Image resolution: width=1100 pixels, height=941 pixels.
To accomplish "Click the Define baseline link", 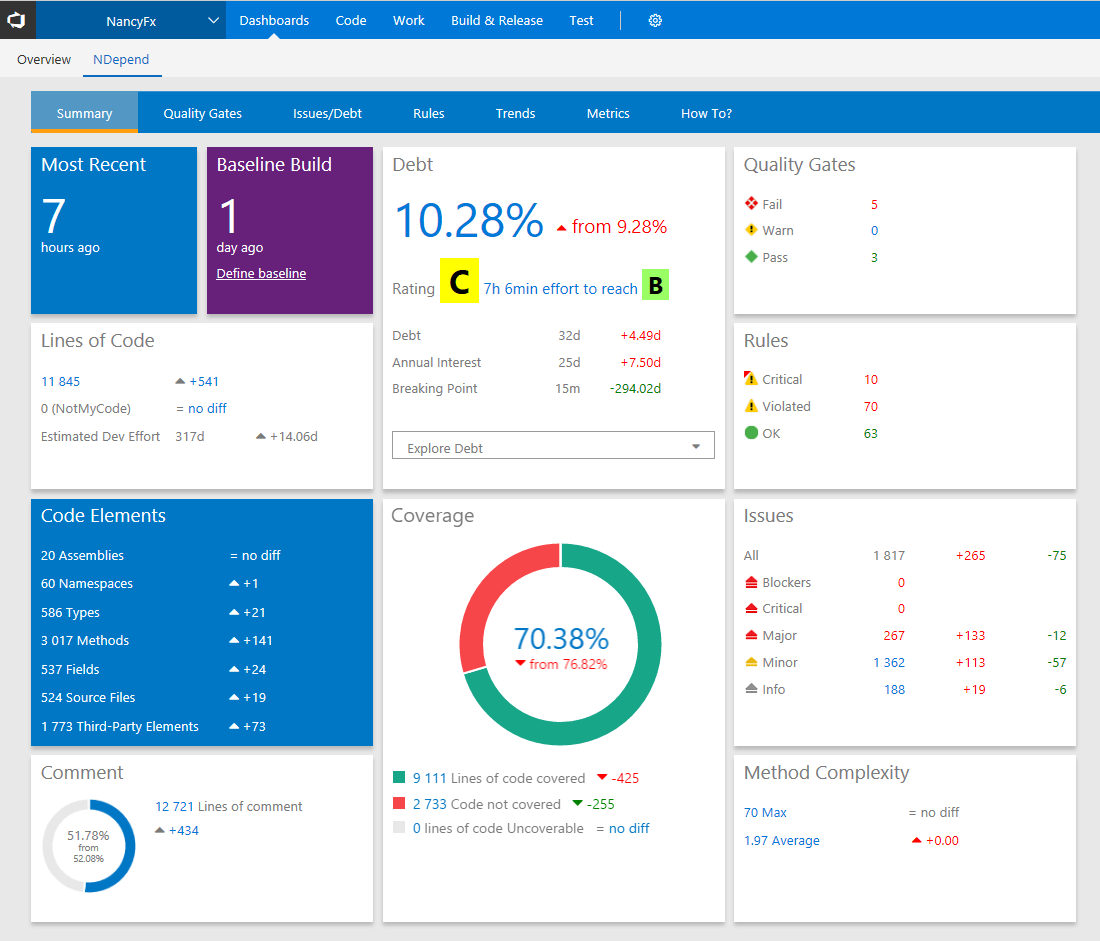I will tap(261, 272).
